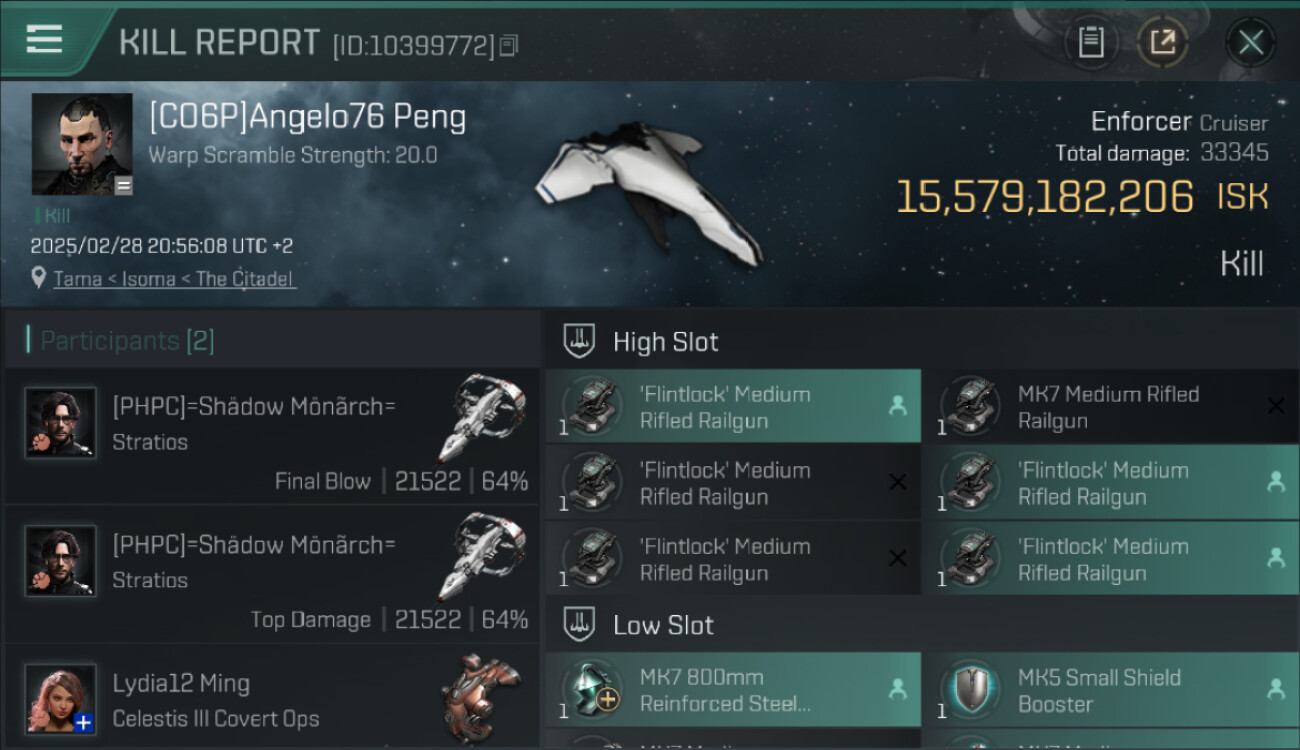1300x750 pixels.
Task: Open the Tama solar system link
Action: point(77,279)
